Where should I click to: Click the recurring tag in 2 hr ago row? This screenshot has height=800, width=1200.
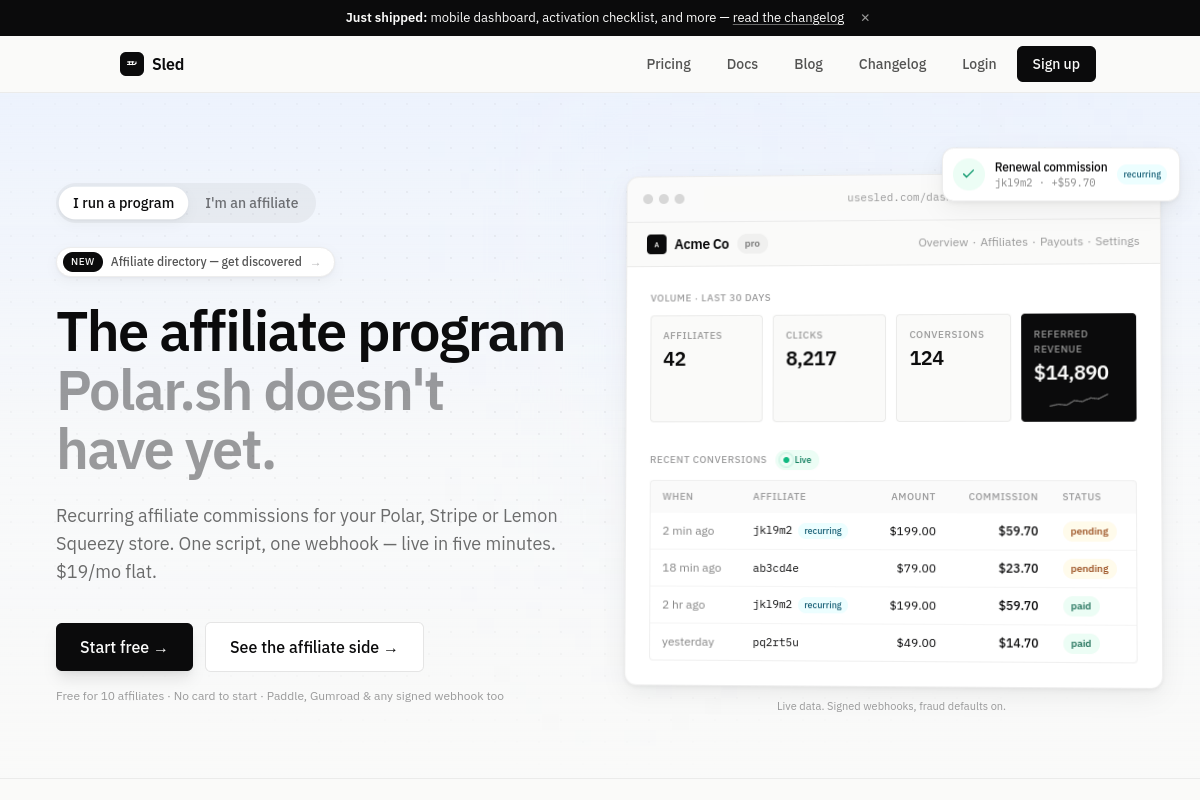click(823, 605)
